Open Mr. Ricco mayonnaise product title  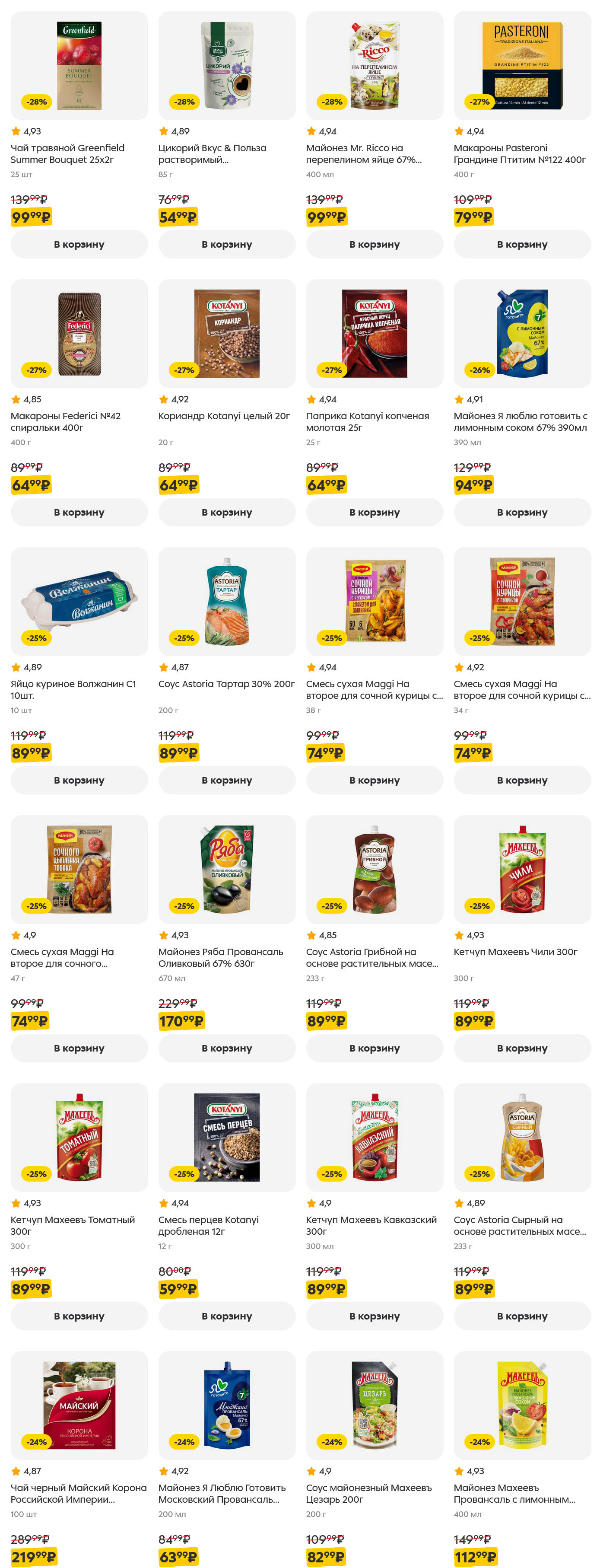pos(363,154)
